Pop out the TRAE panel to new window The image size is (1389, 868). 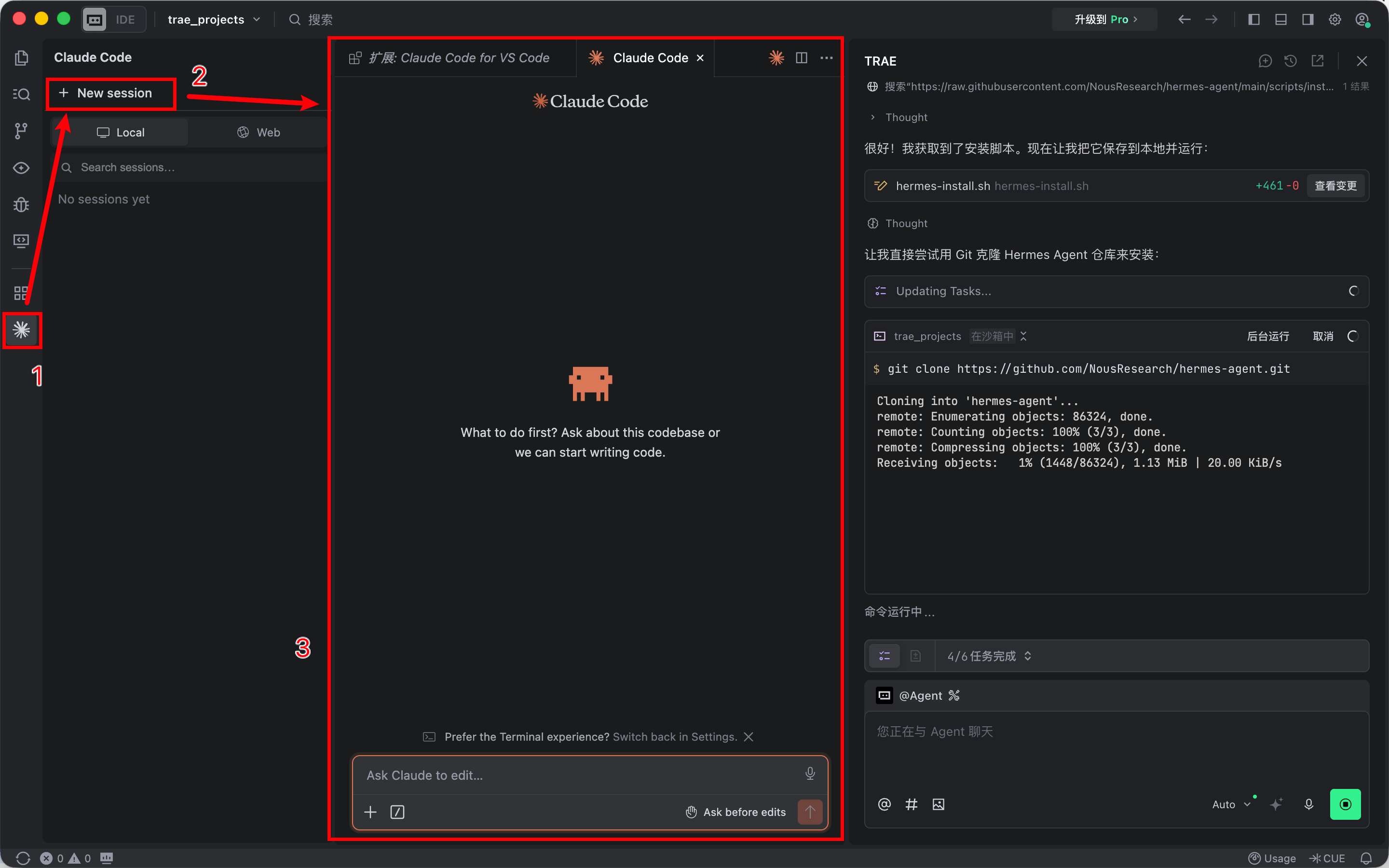(1317, 61)
